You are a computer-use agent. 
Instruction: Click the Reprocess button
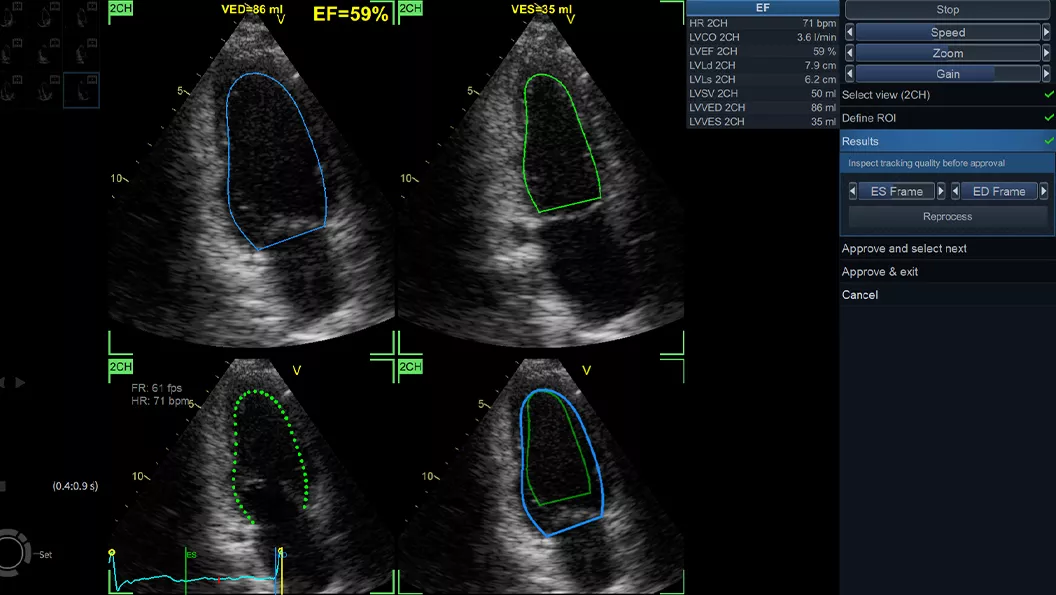(948, 216)
